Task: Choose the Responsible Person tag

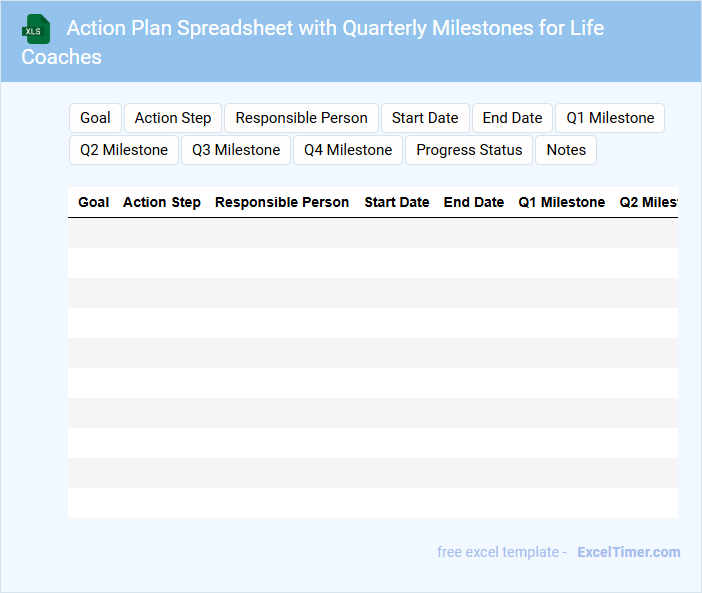Action: [x=301, y=118]
